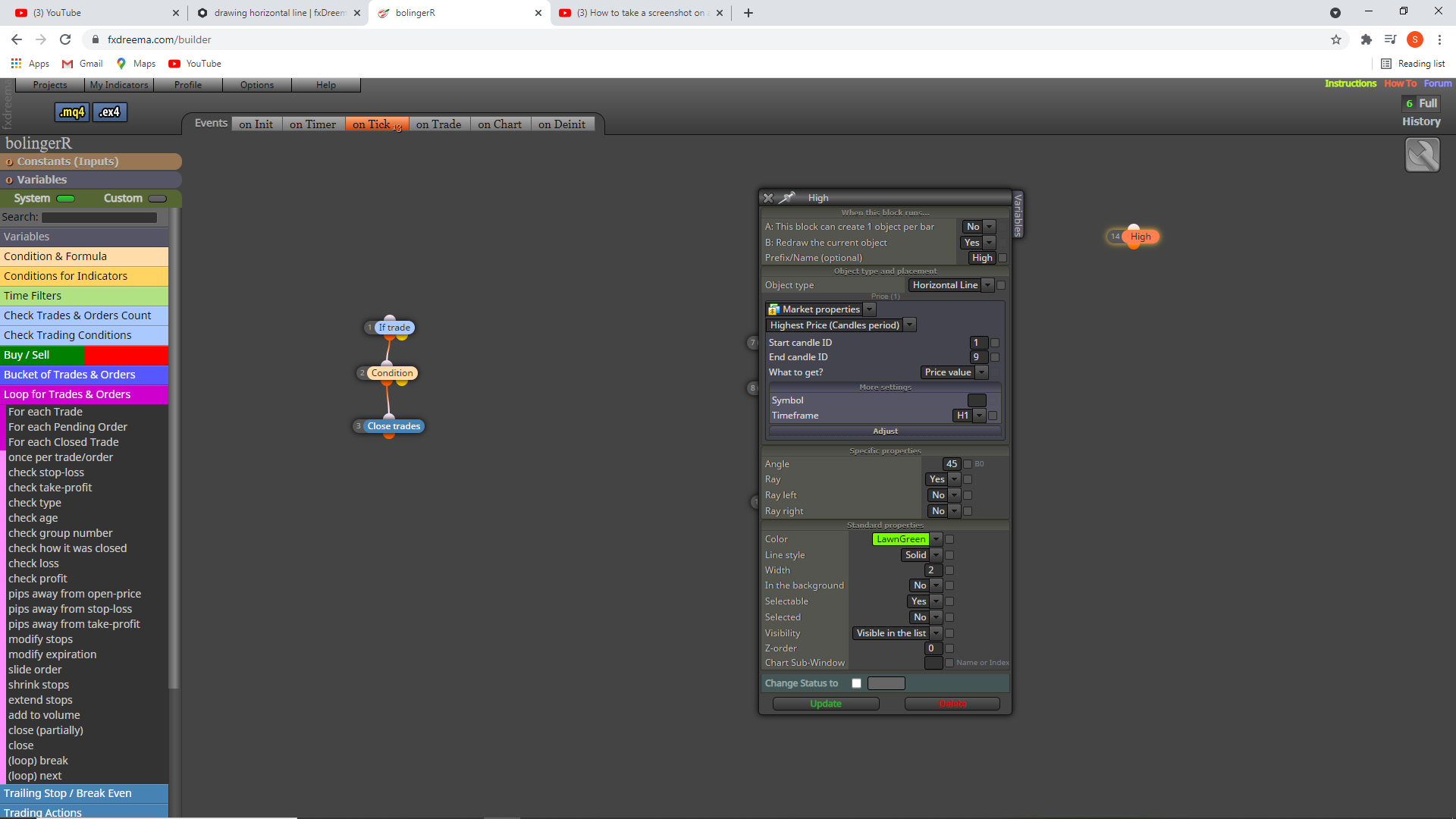
Task: Go back to previous page
Action: 17,39
